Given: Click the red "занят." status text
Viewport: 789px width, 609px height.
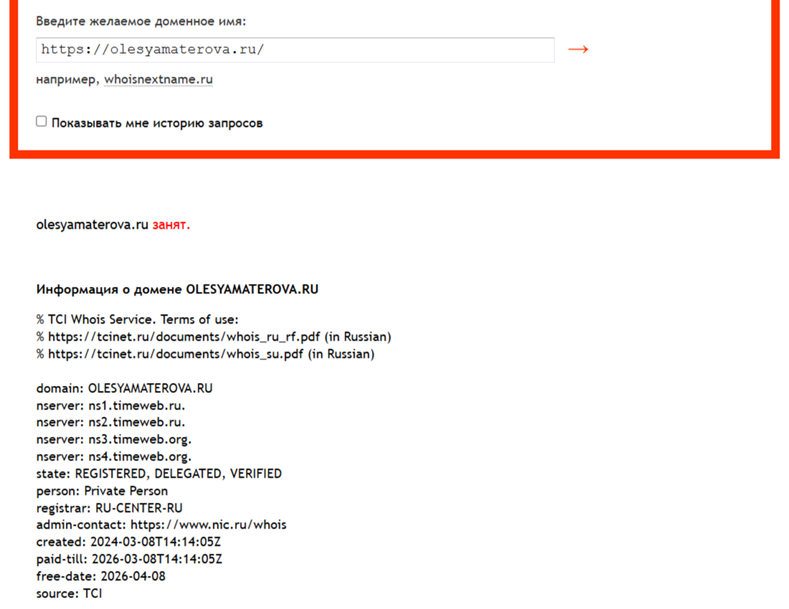Looking at the screenshot, I should [x=171, y=224].
